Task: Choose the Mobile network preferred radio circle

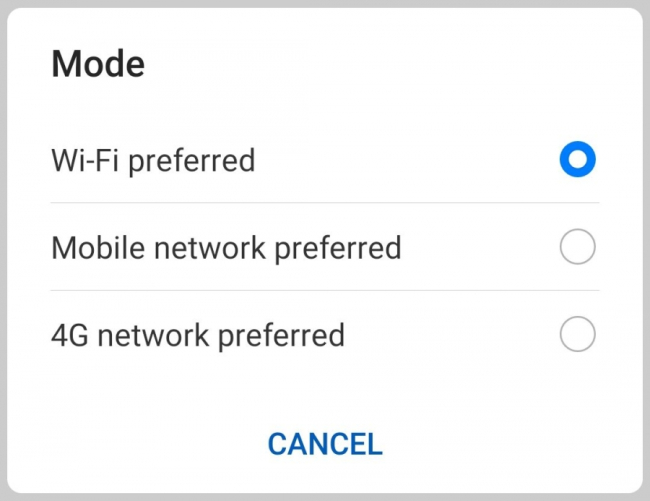Action: (x=578, y=247)
